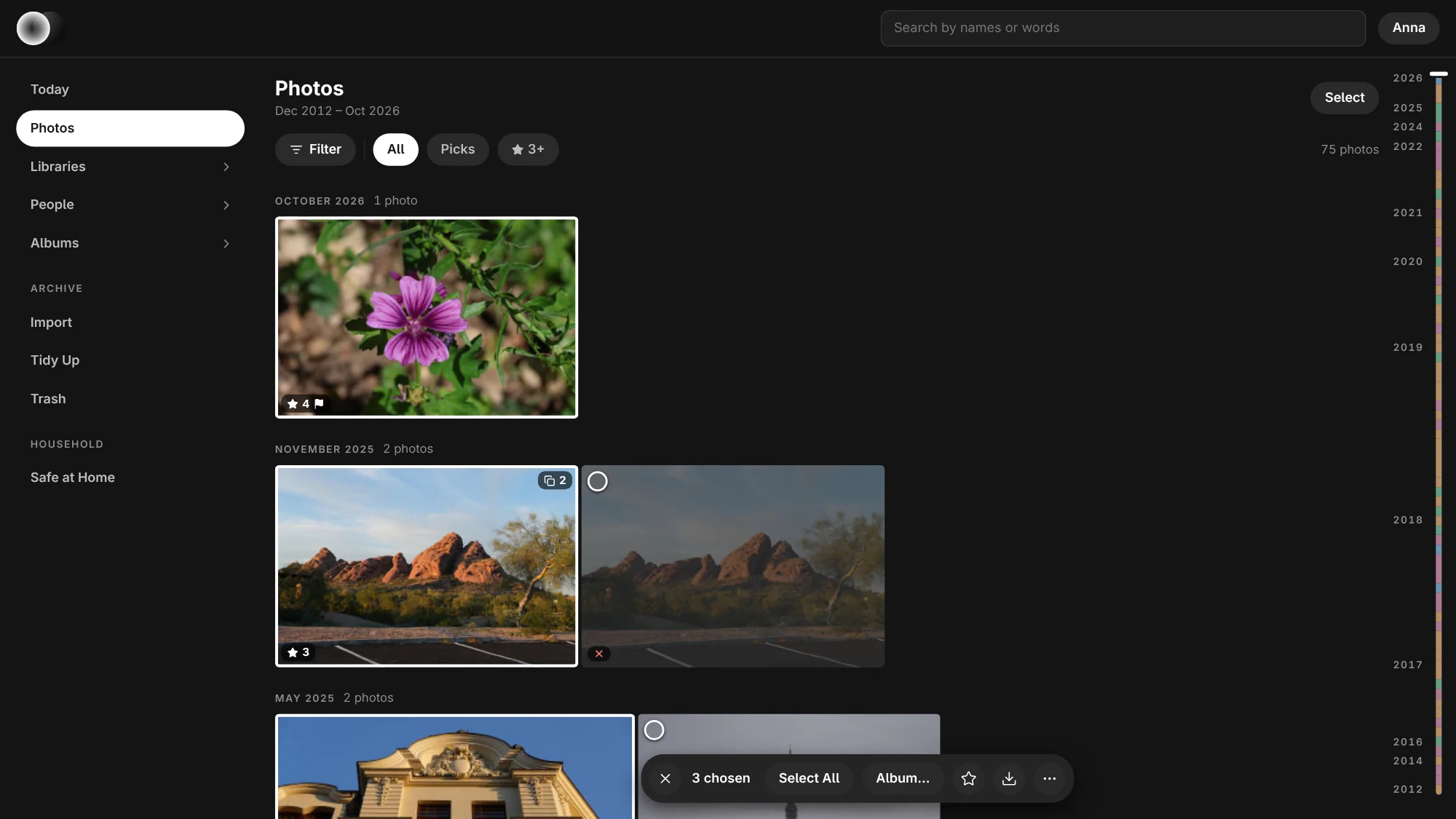Open the more options ellipsis menu

1049,778
